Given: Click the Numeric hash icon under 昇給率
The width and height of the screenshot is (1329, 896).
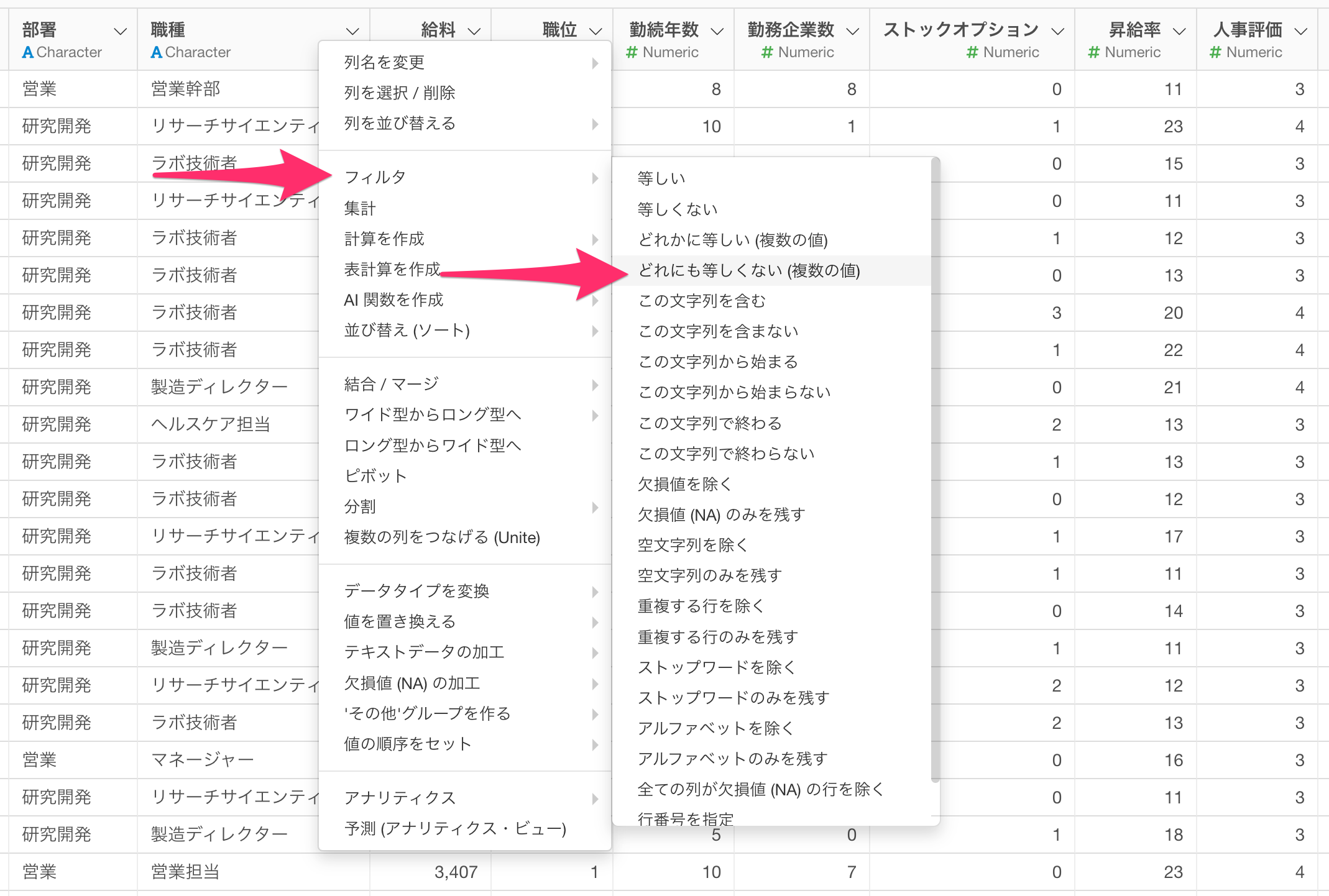Looking at the screenshot, I should coord(1094,53).
